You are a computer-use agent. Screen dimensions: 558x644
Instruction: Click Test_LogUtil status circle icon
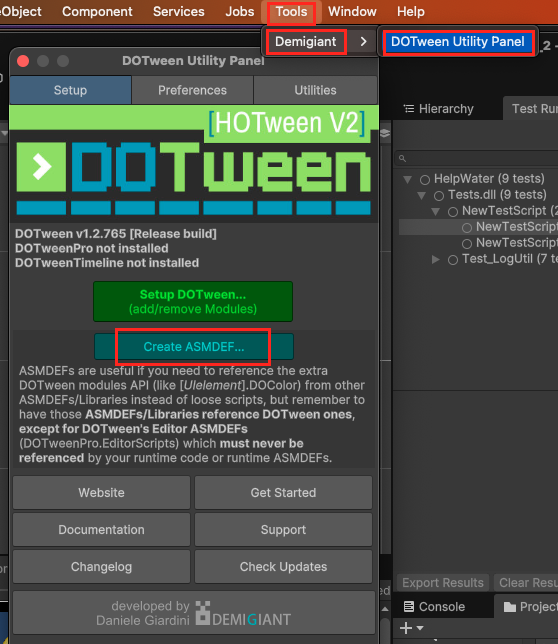pos(453,260)
